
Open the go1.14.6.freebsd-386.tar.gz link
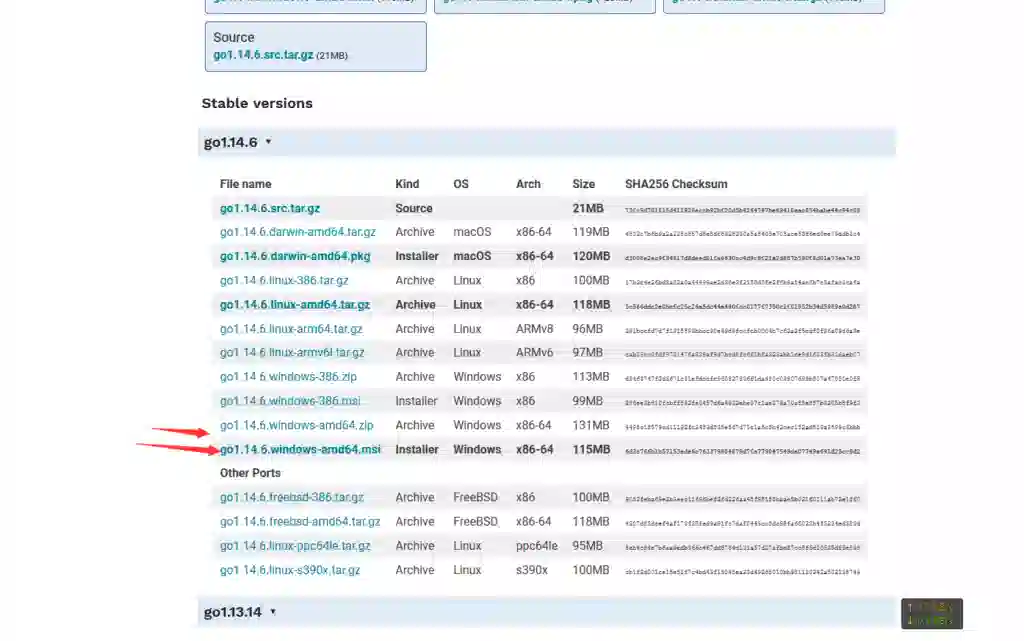point(292,497)
